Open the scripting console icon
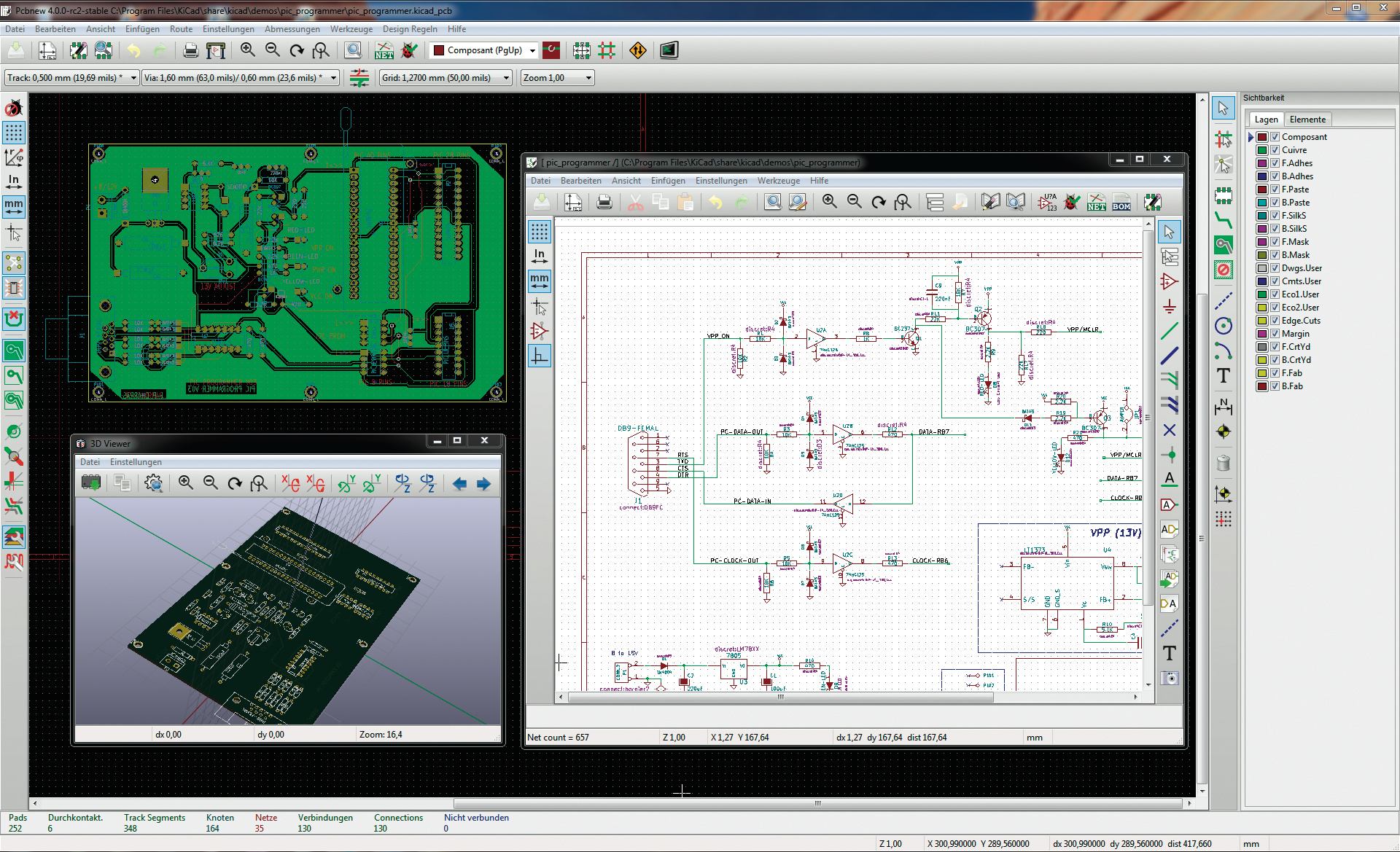1400x852 pixels. click(669, 50)
